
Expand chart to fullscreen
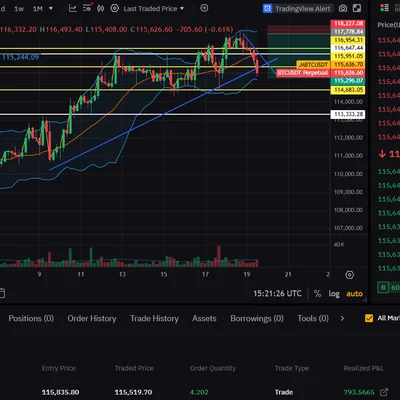pos(357,8)
